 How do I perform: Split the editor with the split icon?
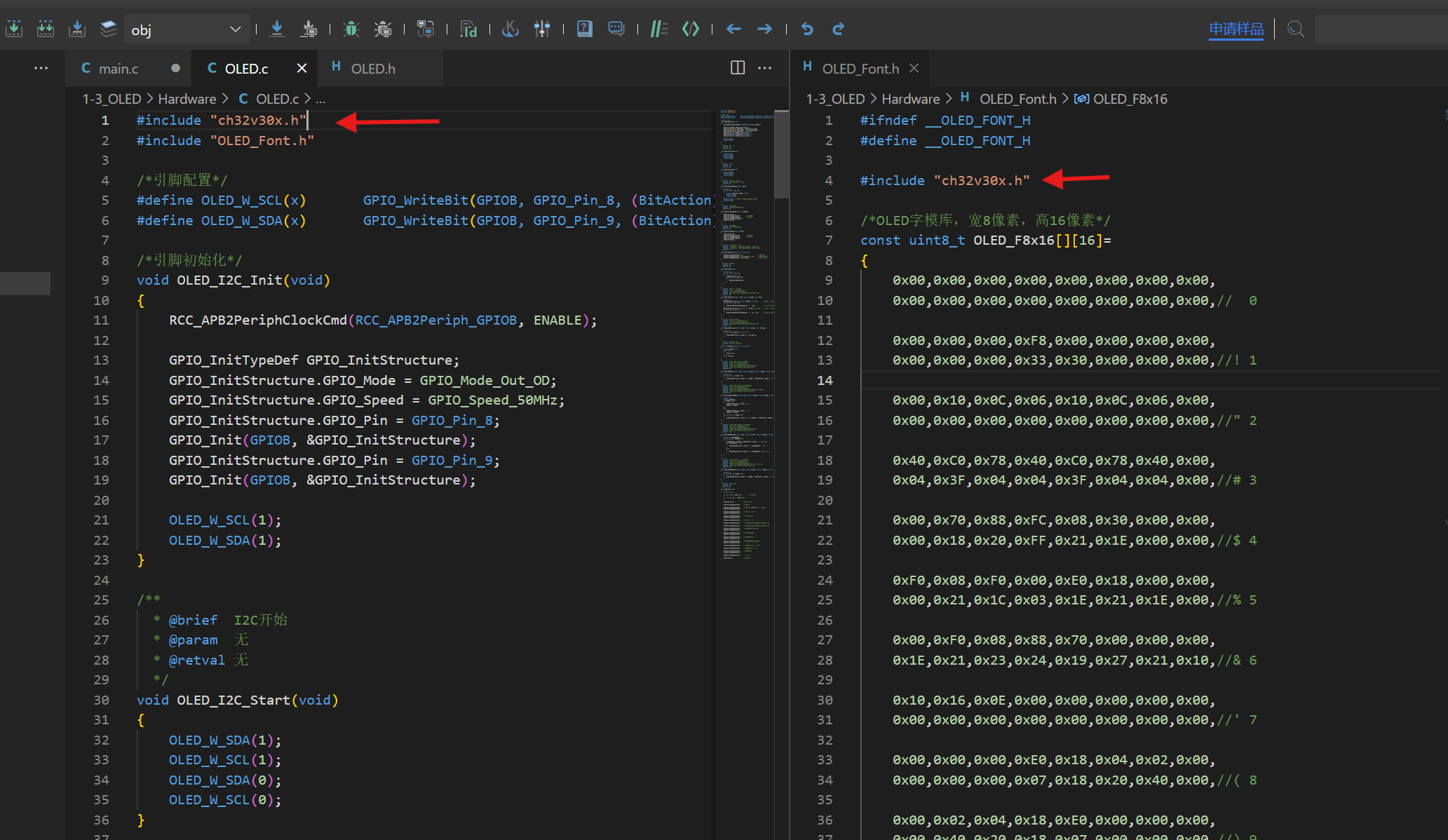click(x=738, y=67)
